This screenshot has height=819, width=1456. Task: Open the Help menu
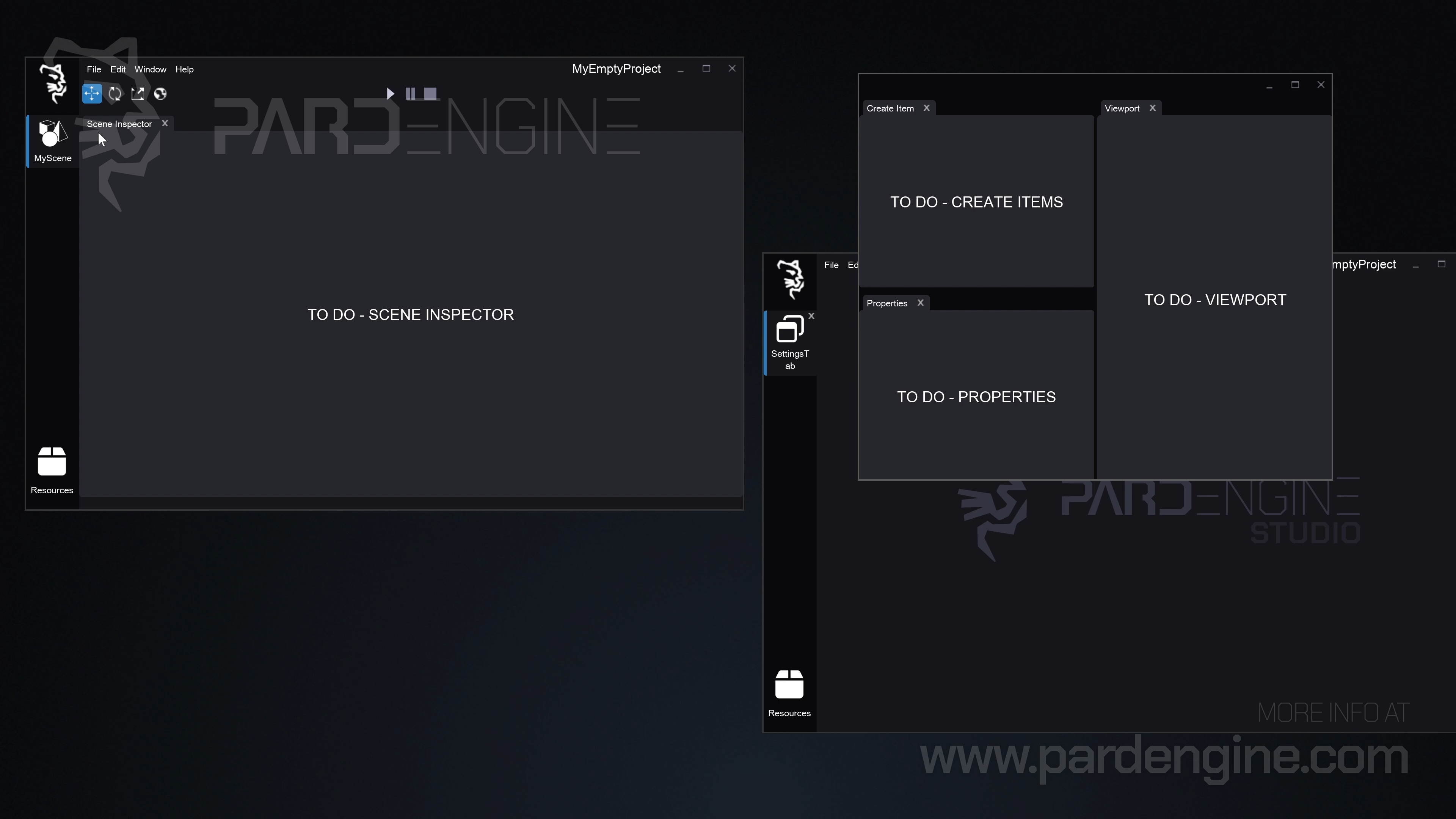click(x=184, y=69)
